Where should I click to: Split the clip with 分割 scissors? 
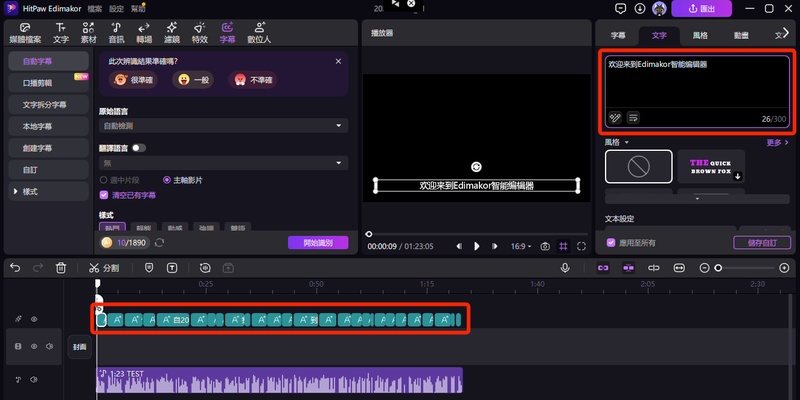point(104,268)
